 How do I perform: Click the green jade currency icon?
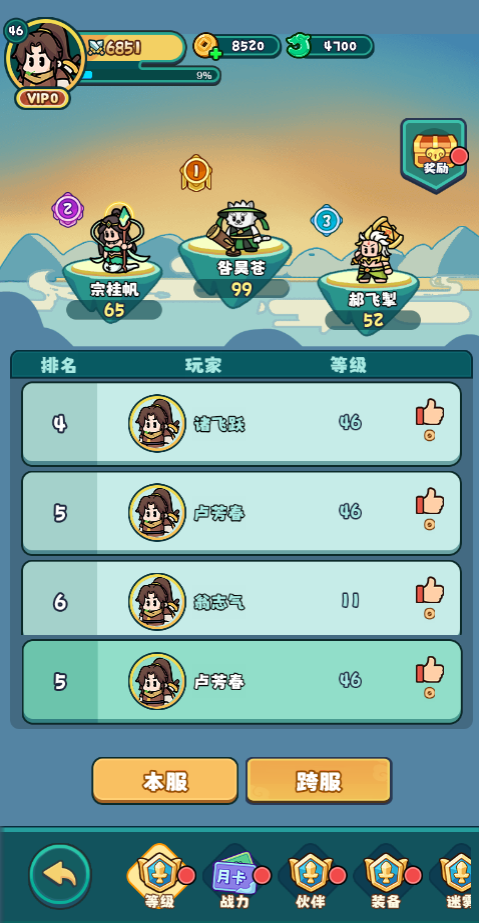point(299,46)
